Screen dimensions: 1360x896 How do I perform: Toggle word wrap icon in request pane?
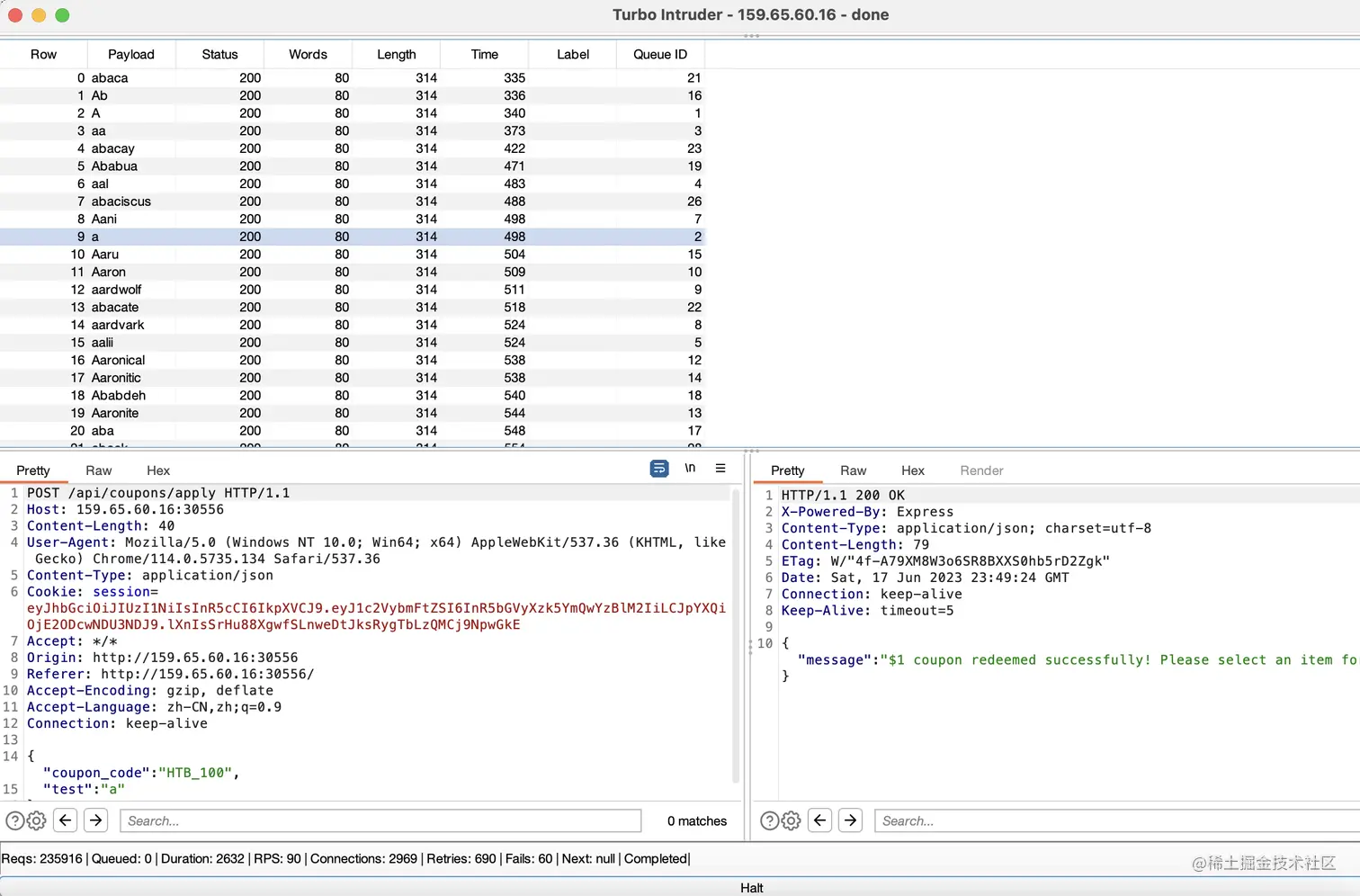click(659, 469)
